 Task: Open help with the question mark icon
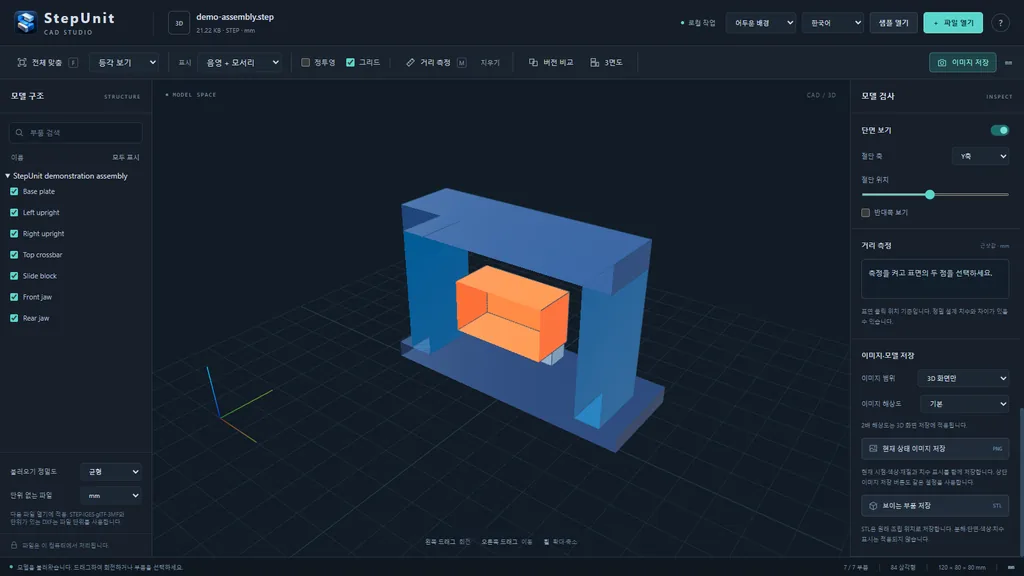coord(1000,23)
